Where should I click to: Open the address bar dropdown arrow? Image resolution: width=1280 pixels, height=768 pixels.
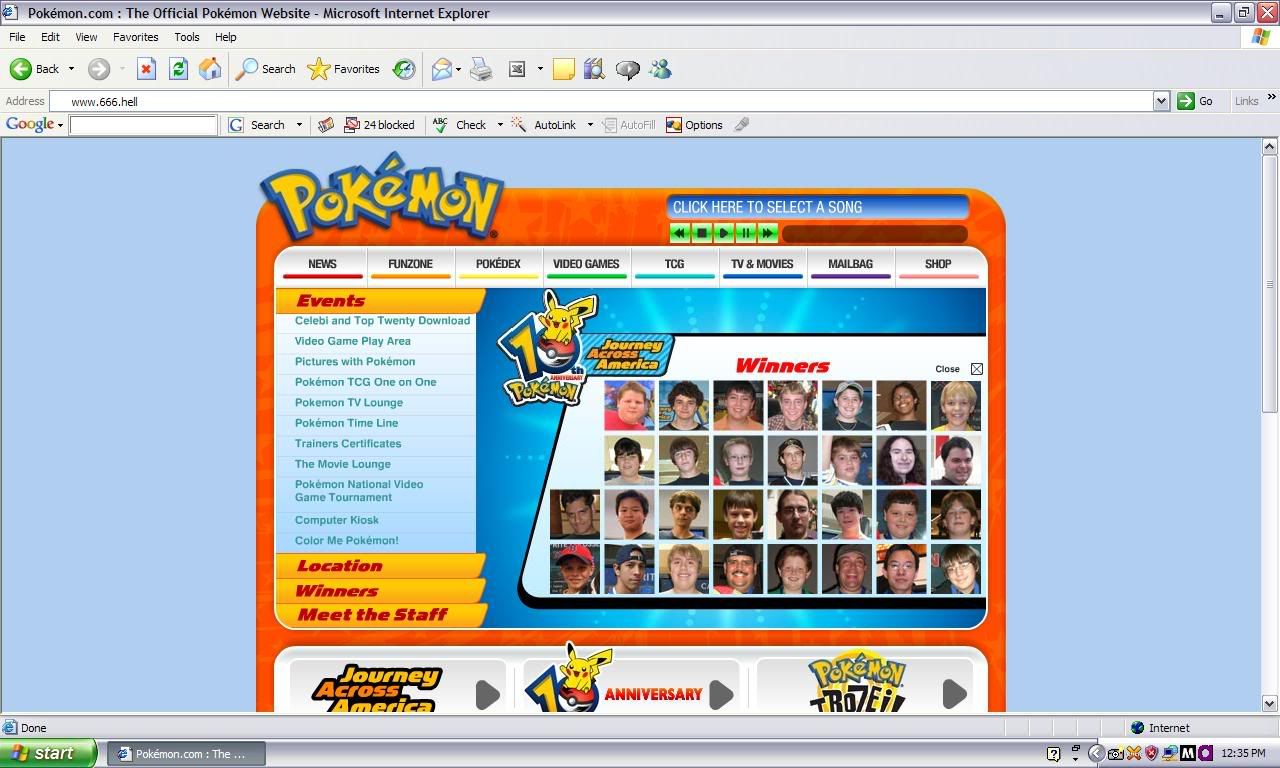[x=1161, y=101]
